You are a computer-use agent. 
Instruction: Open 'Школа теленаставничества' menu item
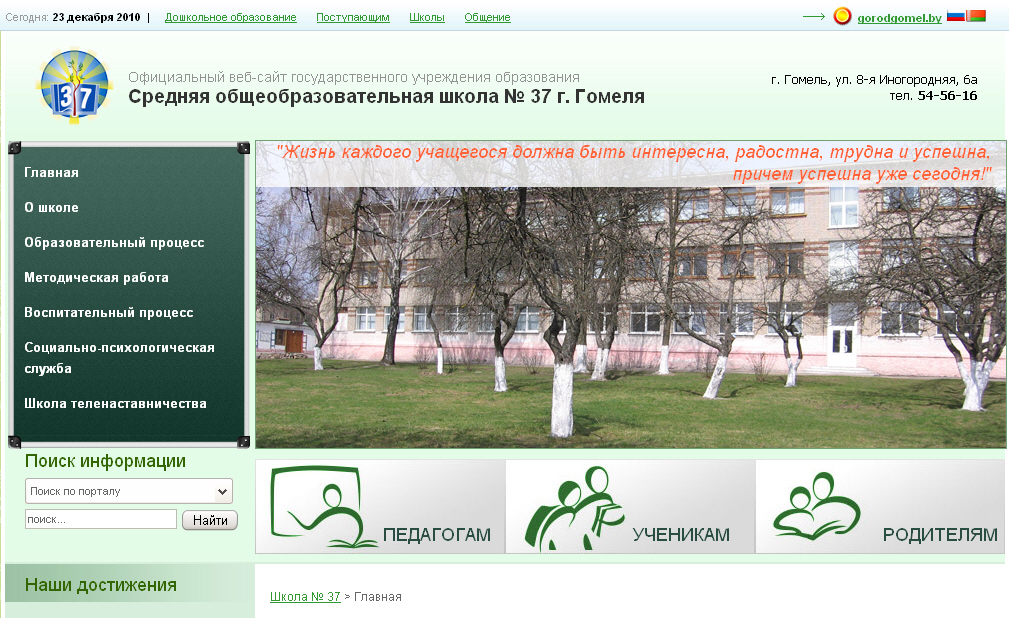tap(115, 404)
